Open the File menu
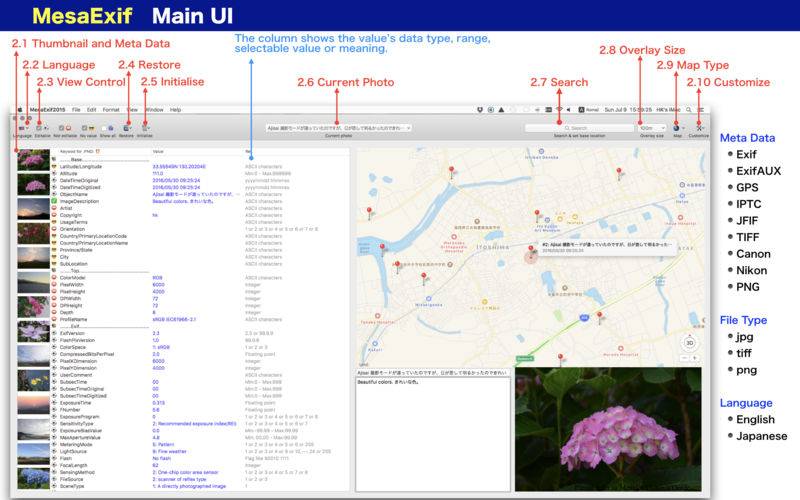The height and width of the screenshot is (500, 800). point(76,110)
